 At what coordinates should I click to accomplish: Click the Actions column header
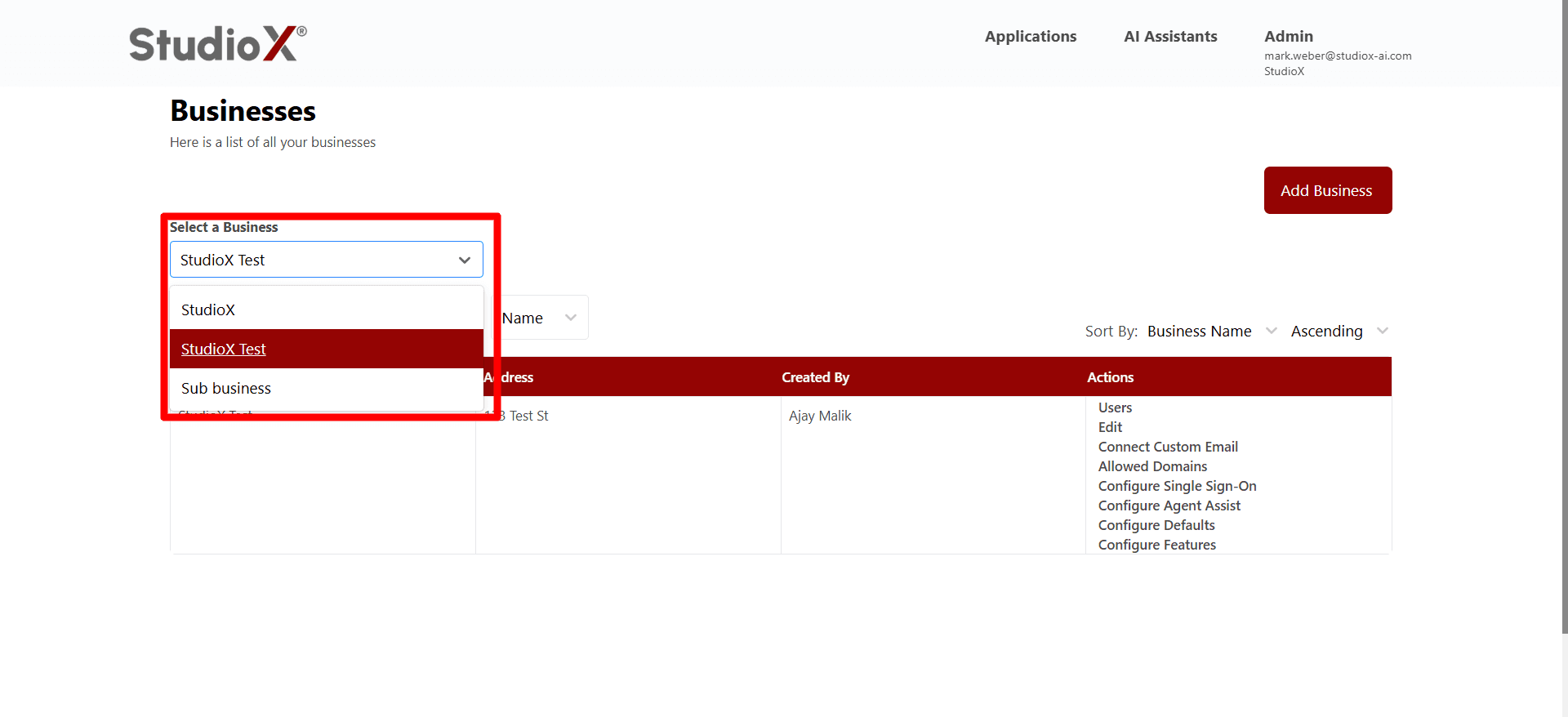click(1110, 377)
